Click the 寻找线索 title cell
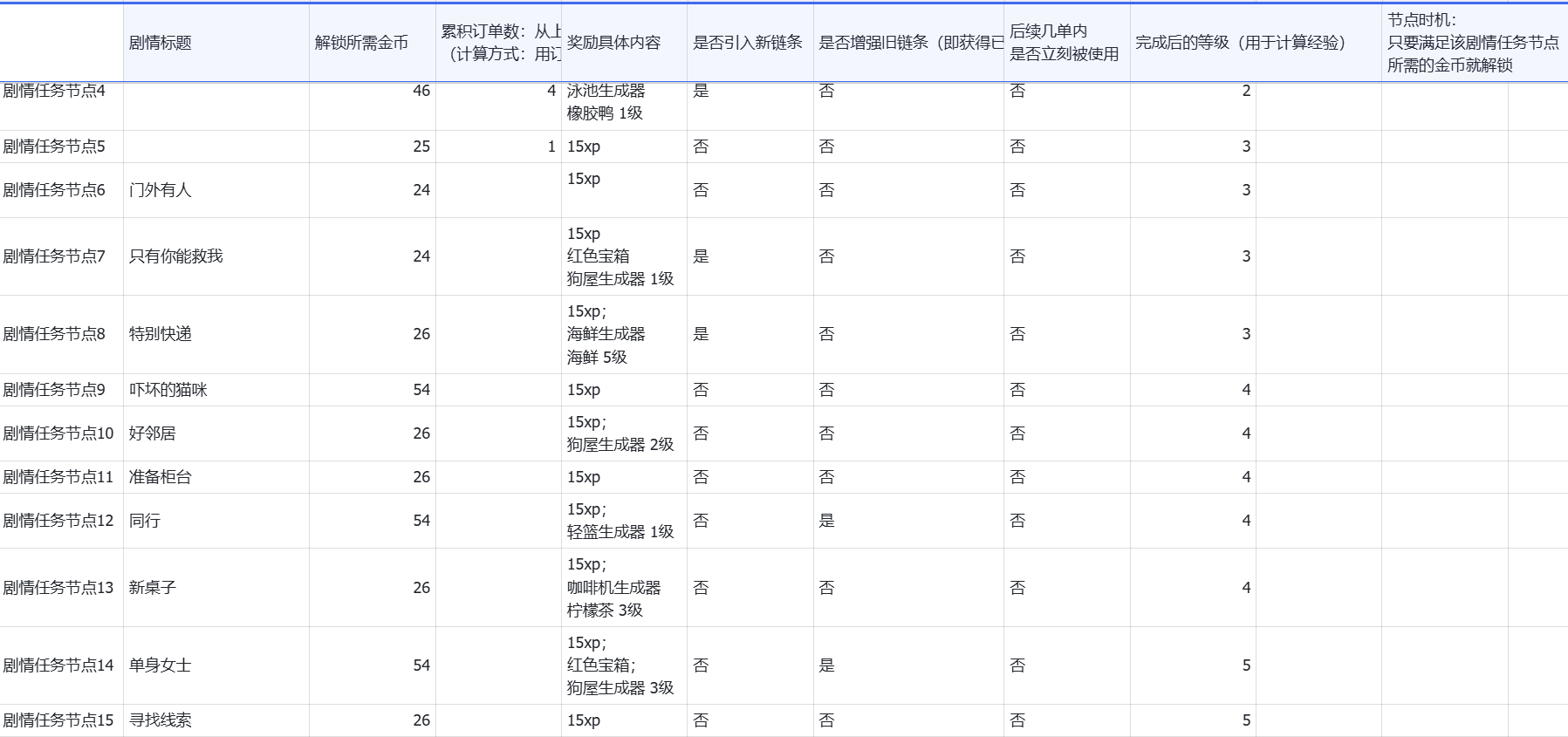The height and width of the screenshot is (737, 1568). tap(216, 720)
